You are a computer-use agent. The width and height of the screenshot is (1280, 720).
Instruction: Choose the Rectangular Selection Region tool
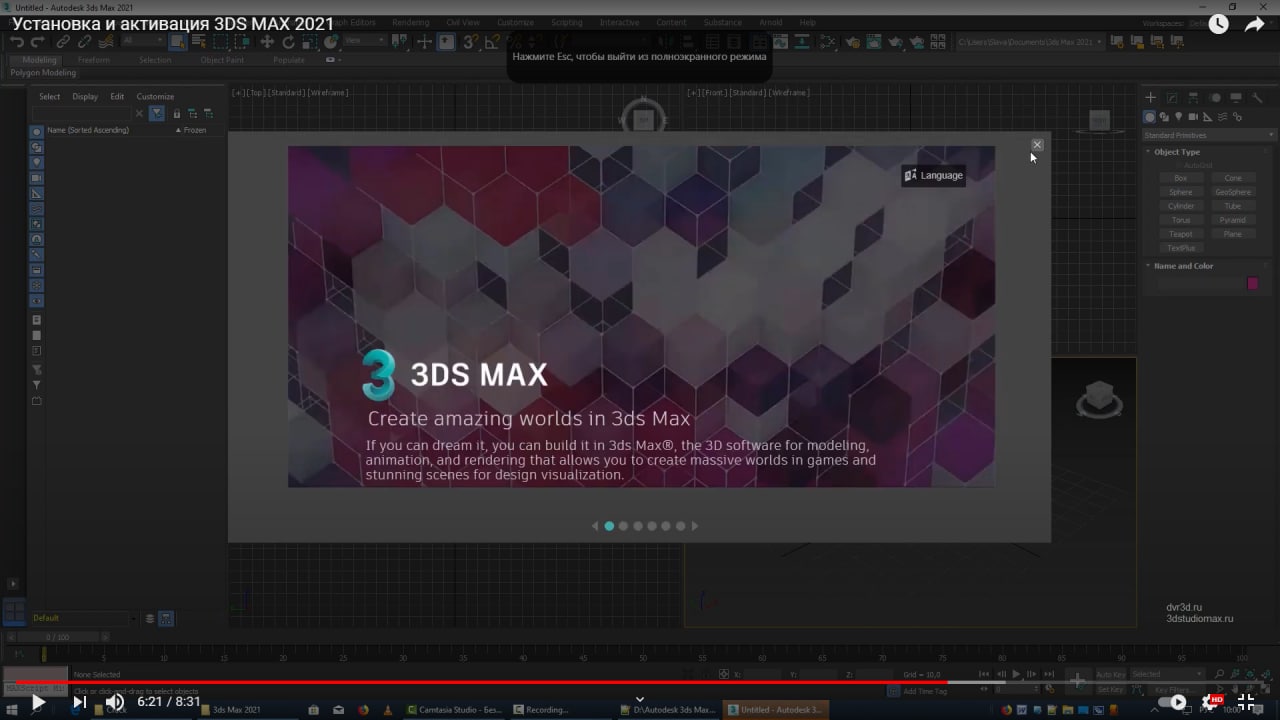point(220,42)
